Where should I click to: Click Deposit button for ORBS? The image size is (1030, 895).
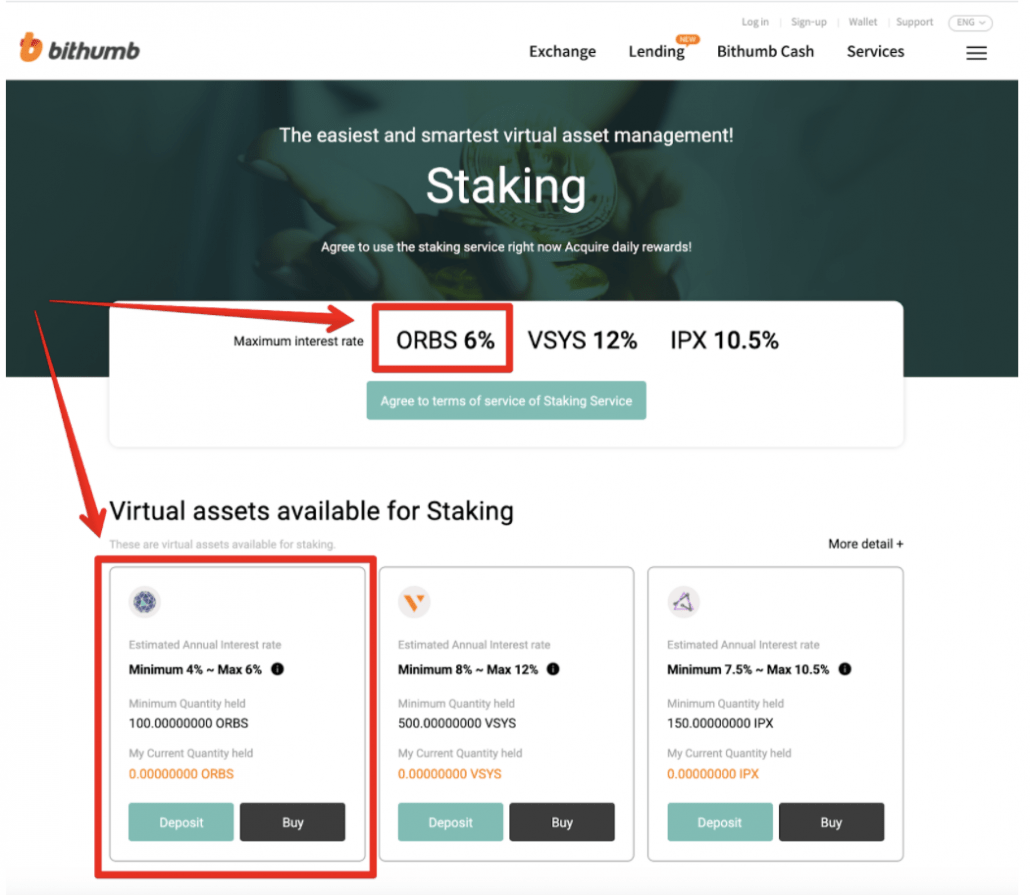point(181,822)
